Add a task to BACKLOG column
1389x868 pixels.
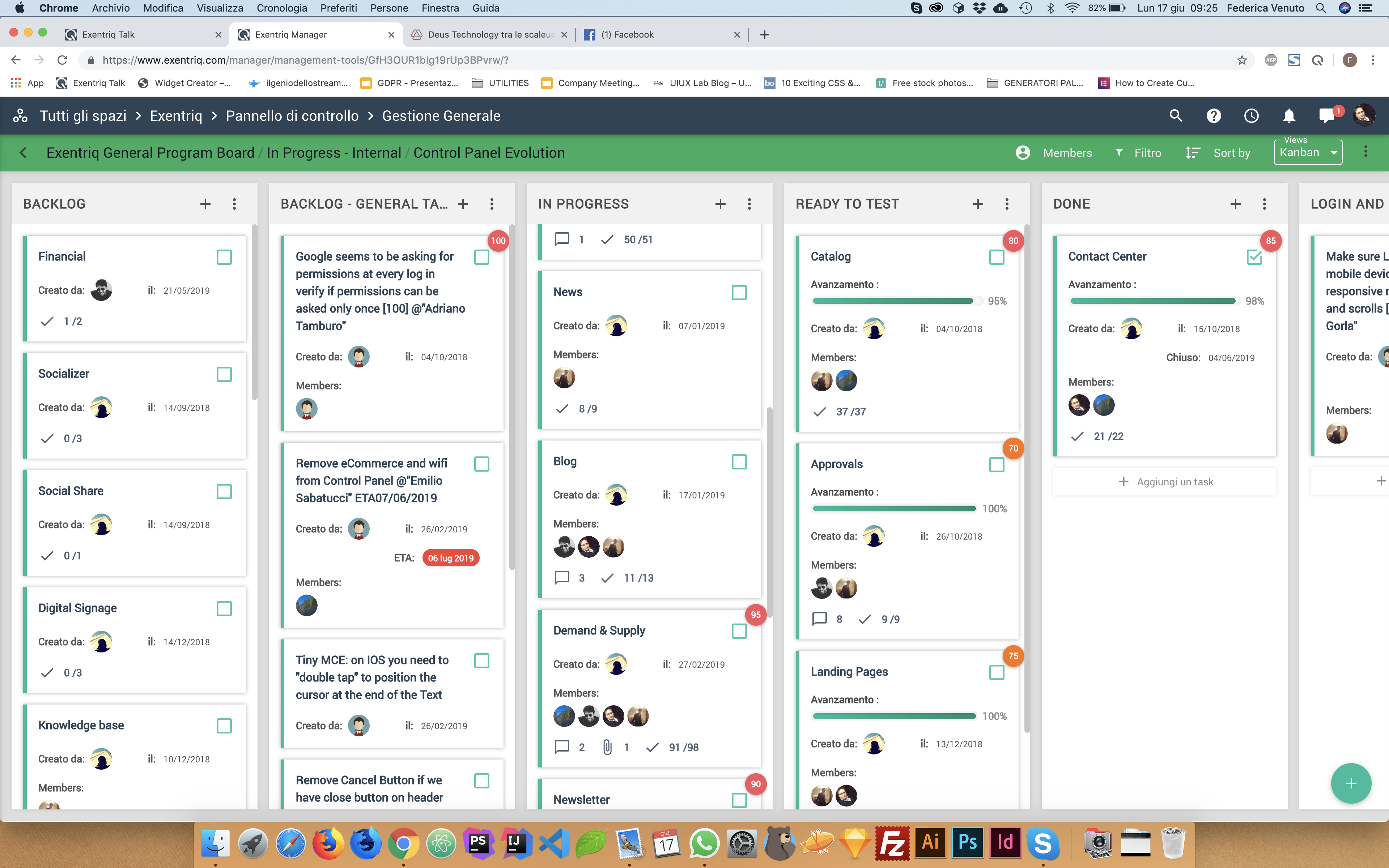click(205, 204)
